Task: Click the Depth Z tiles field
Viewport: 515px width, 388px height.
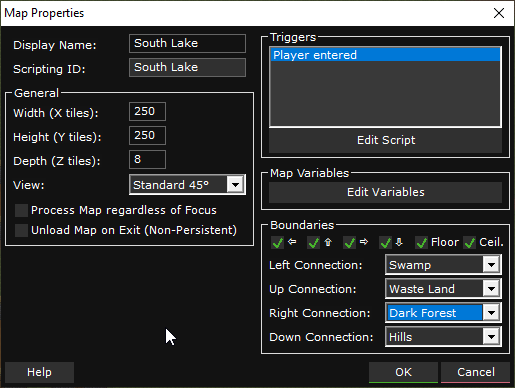Action: [147, 159]
